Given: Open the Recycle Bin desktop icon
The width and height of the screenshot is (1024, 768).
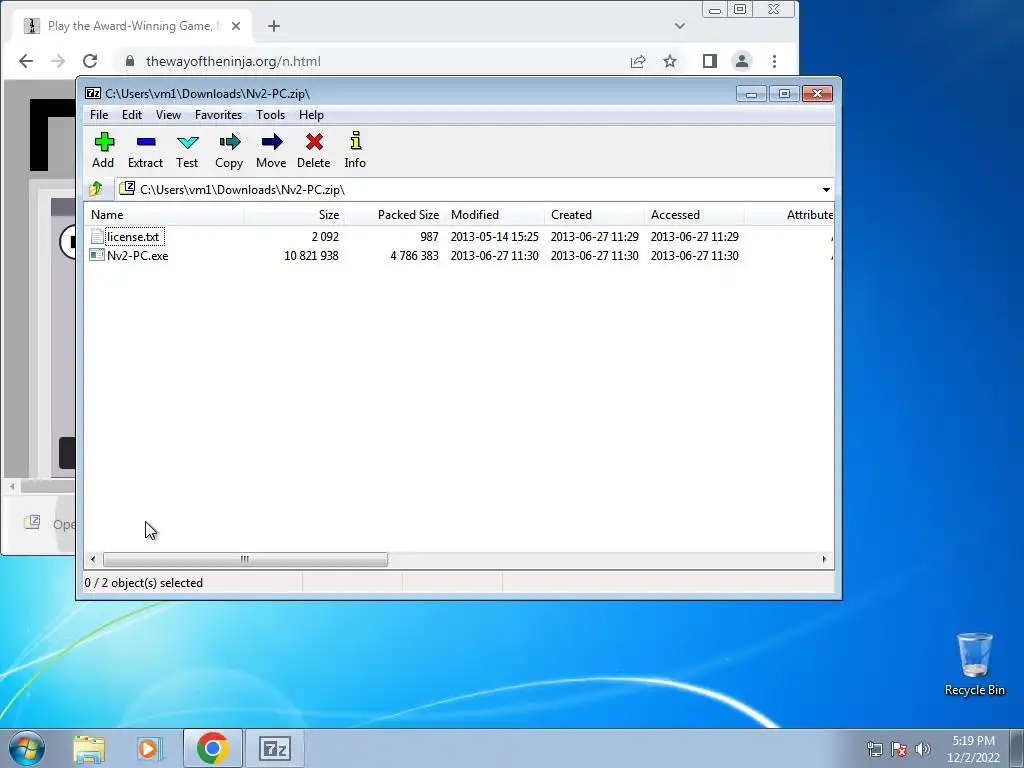Looking at the screenshot, I should pyautogui.click(x=974, y=665).
